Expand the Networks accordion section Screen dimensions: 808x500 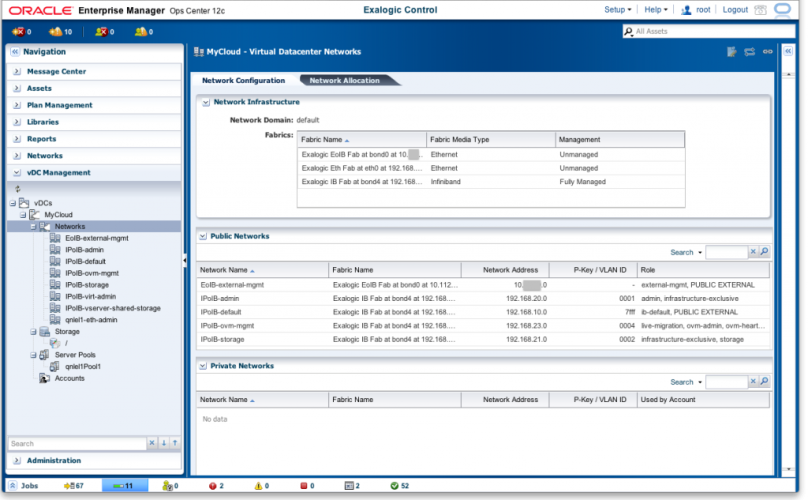[17, 156]
